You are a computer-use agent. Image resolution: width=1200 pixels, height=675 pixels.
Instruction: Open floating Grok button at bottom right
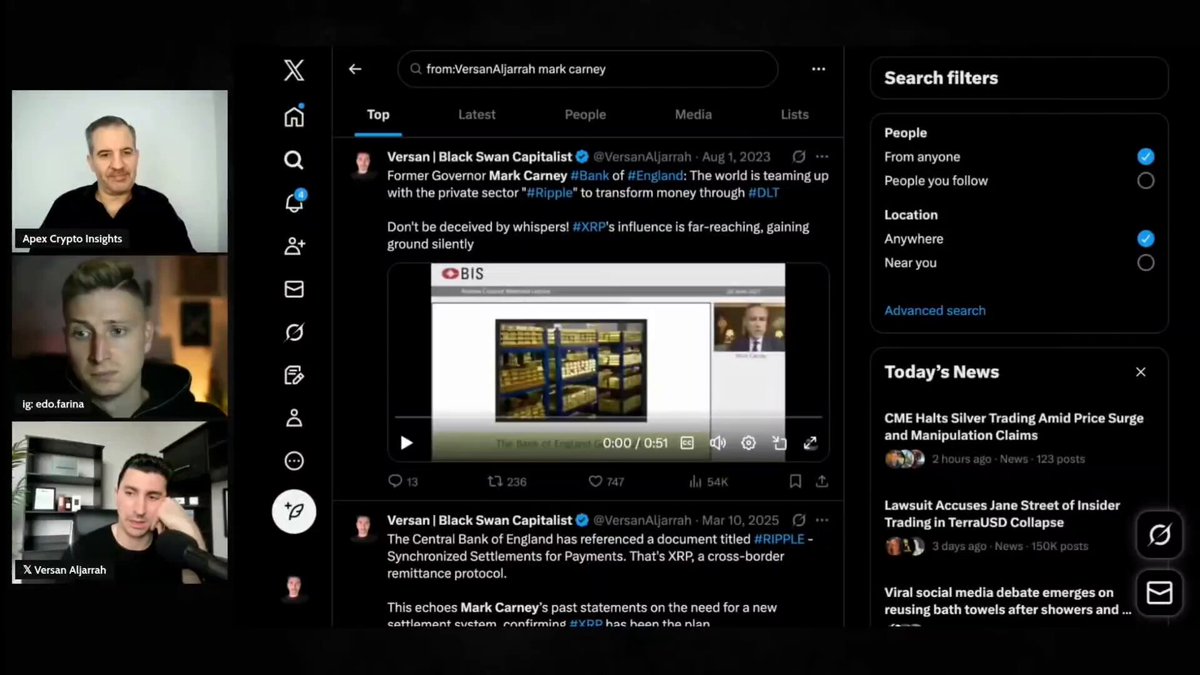click(x=1160, y=536)
